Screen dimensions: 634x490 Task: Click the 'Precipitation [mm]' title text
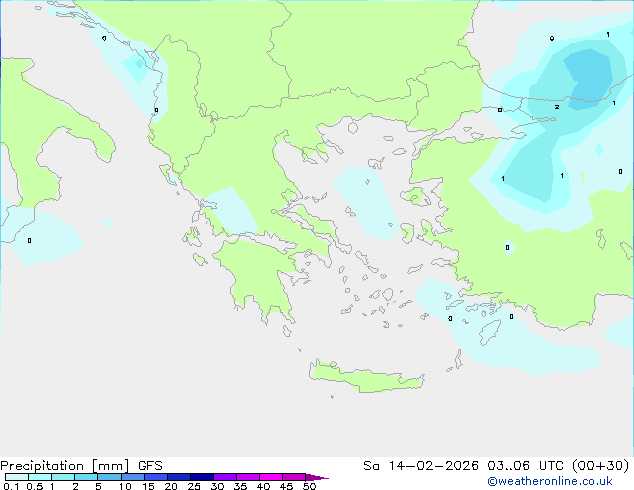[65, 466]
